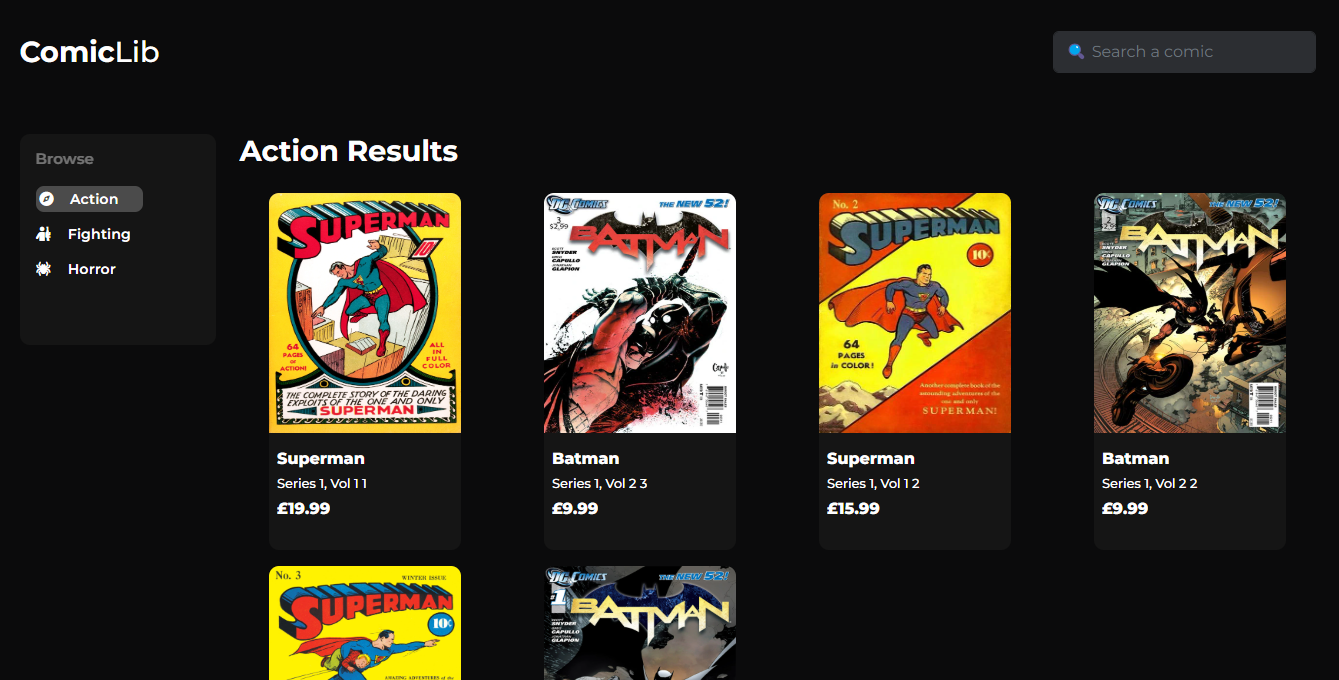Open the Batman issue 1 cover in second row
Viewport: 1339px width, 680px height.
640,623
